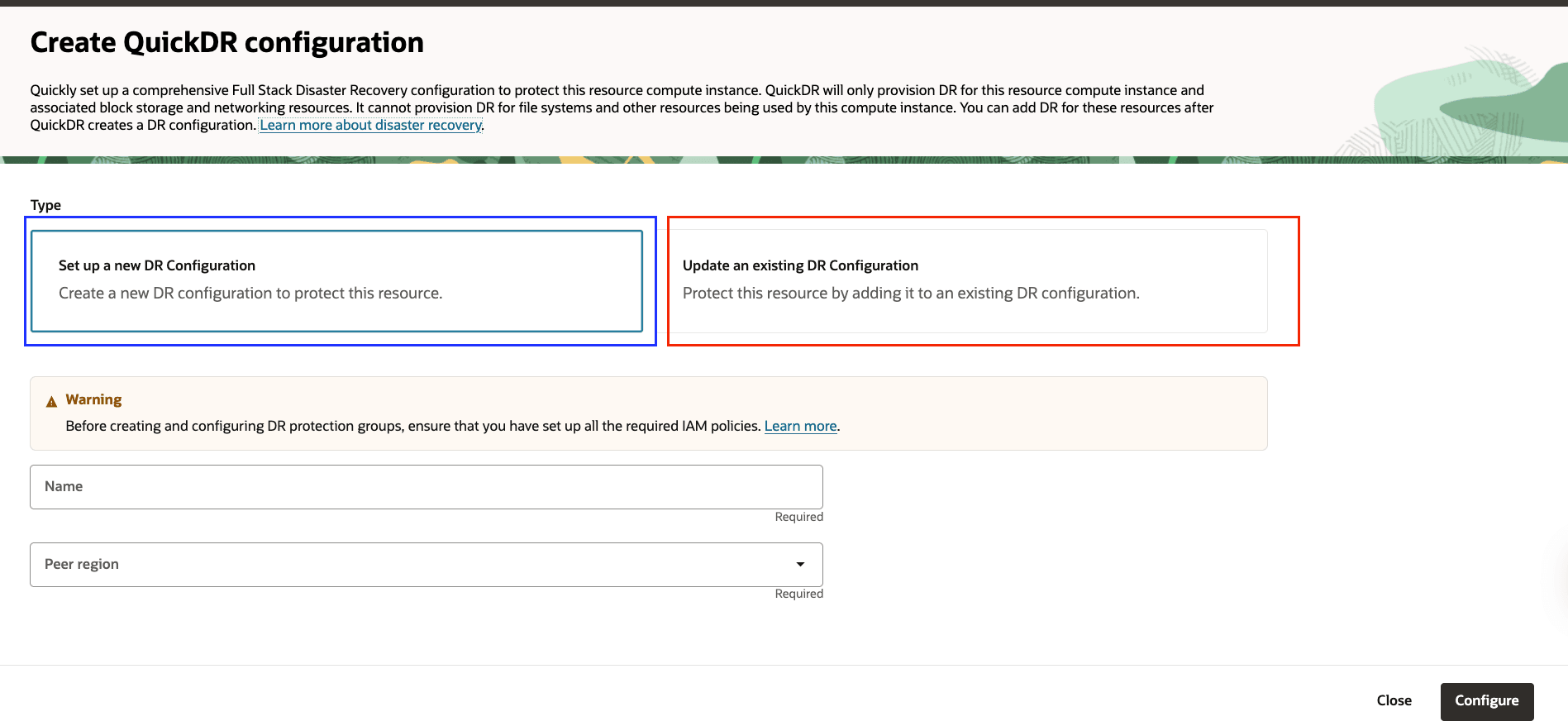
Task: Click the Required label under Name field
Action: point(798,517)
